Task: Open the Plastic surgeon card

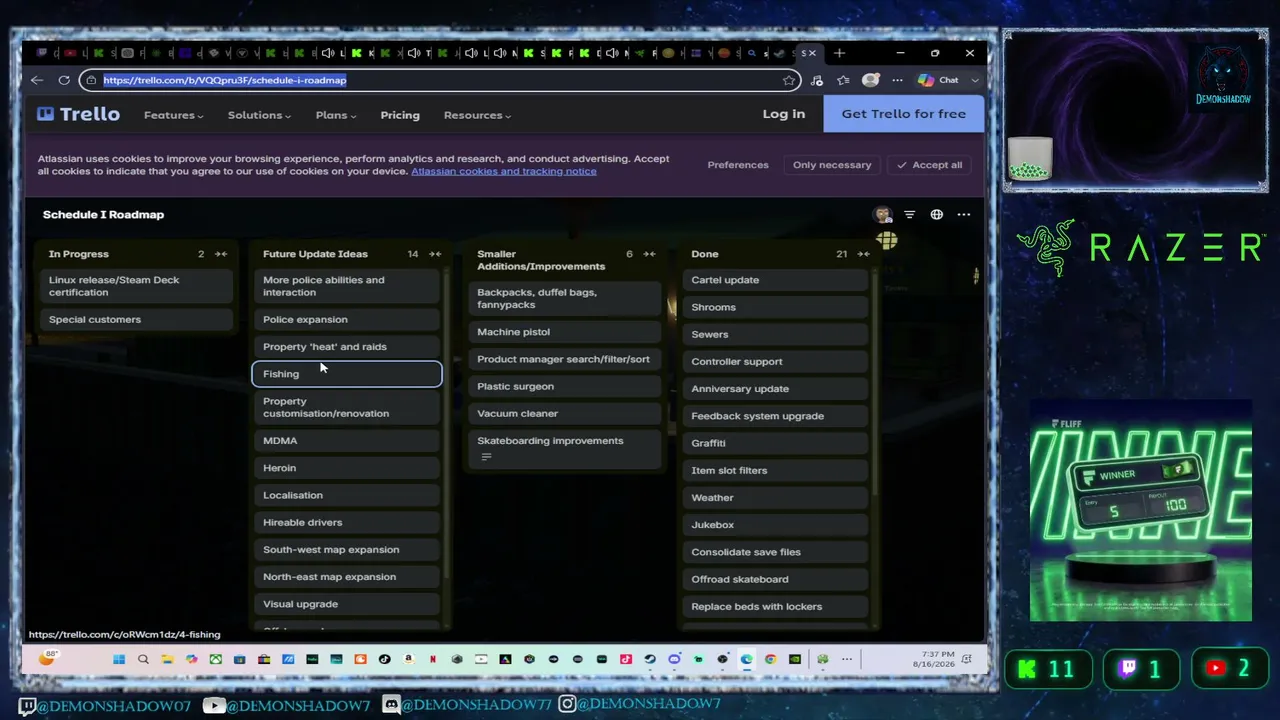Action: 564,386
